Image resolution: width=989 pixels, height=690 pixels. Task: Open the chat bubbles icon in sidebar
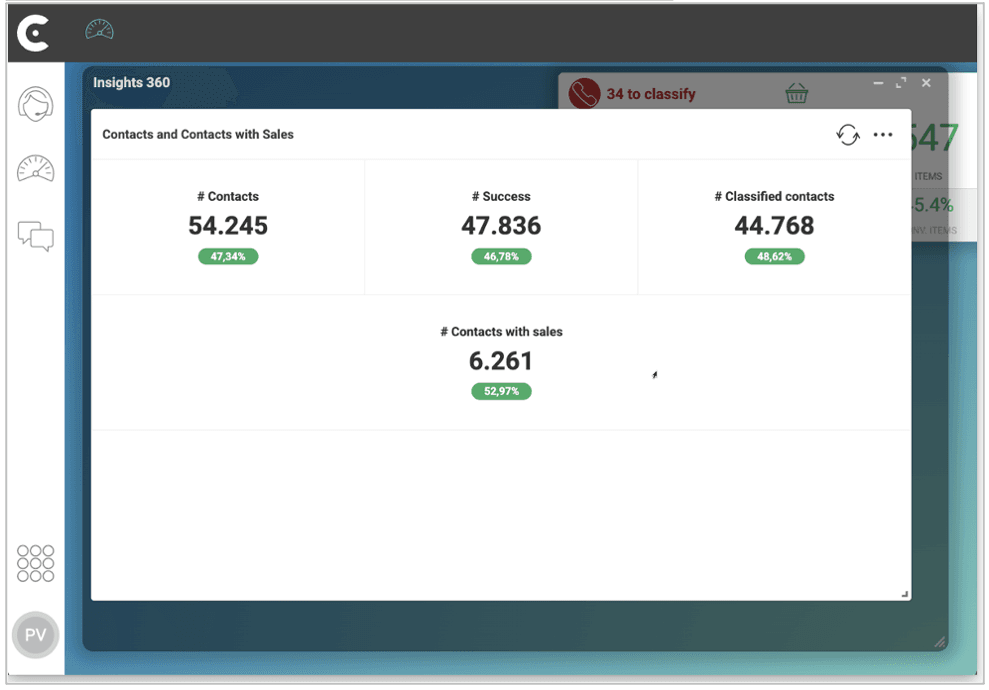point(35,236)
